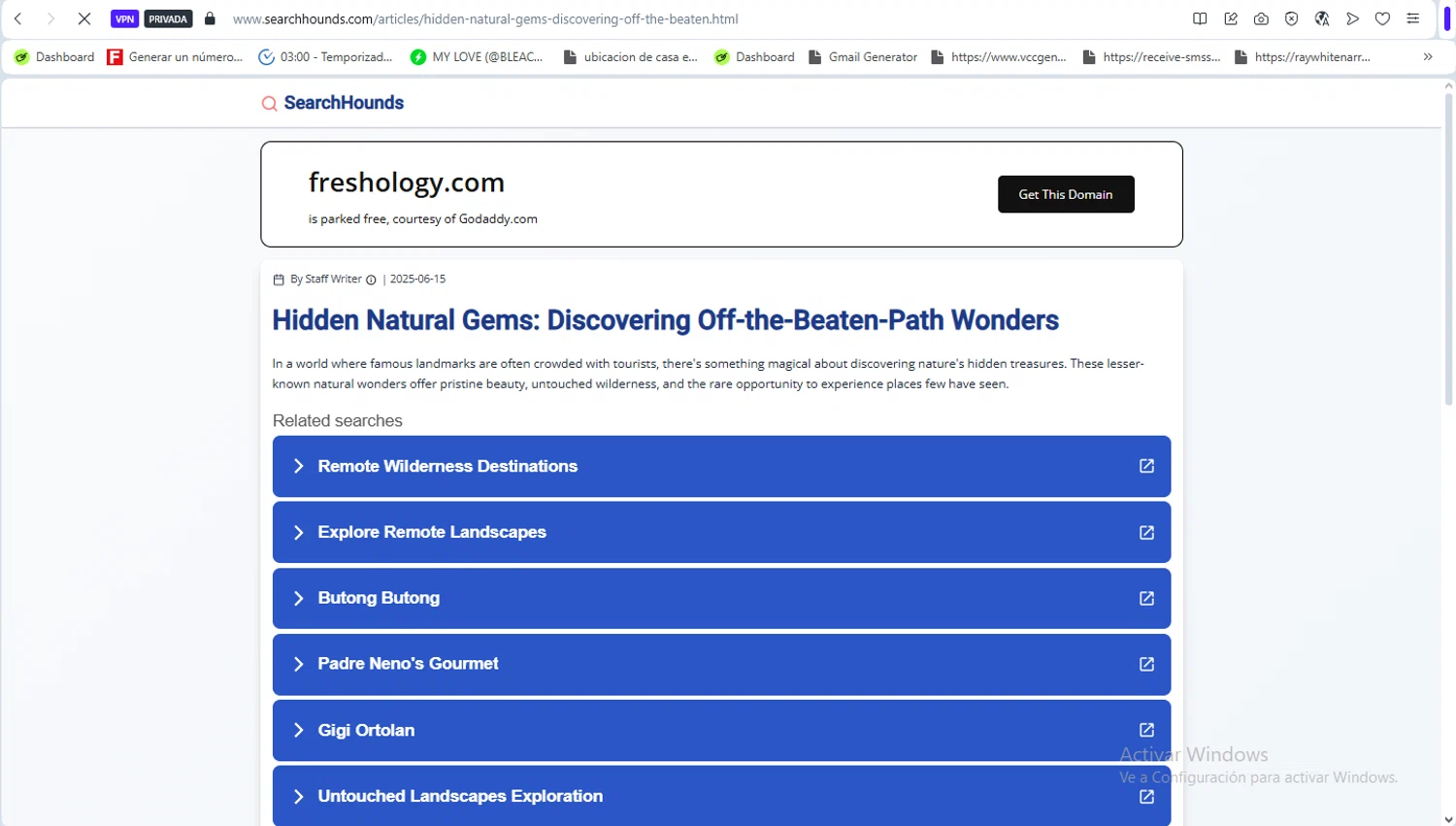Screen dimensions: 1456x826
Task: Open external link icon on Gigi Ortolan
Action: coord(1146,730)
